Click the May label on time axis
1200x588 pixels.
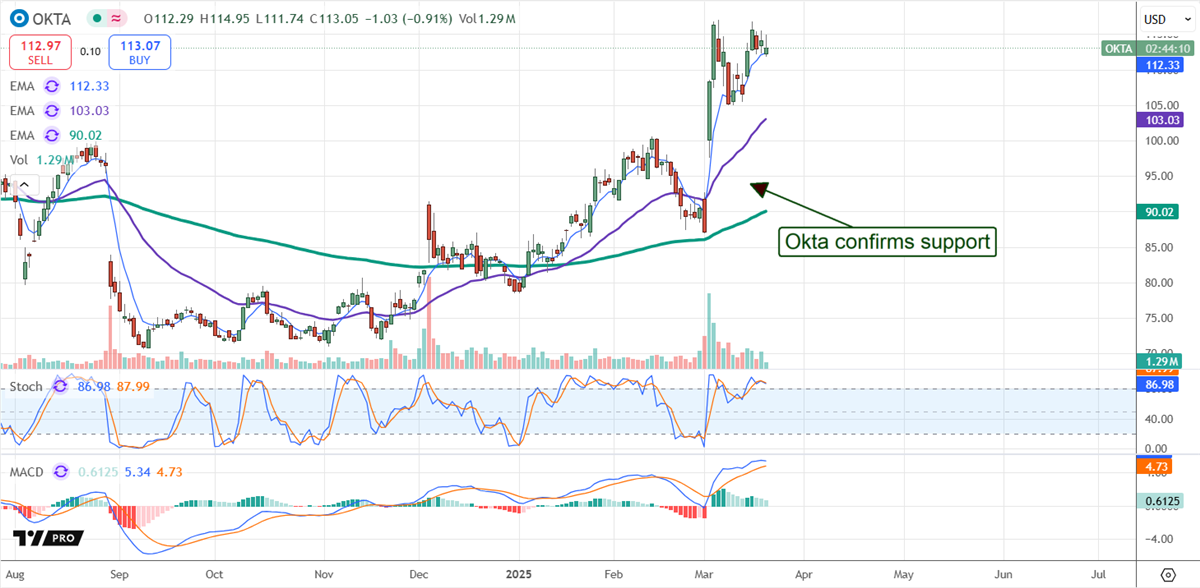[x=904, y=575]
